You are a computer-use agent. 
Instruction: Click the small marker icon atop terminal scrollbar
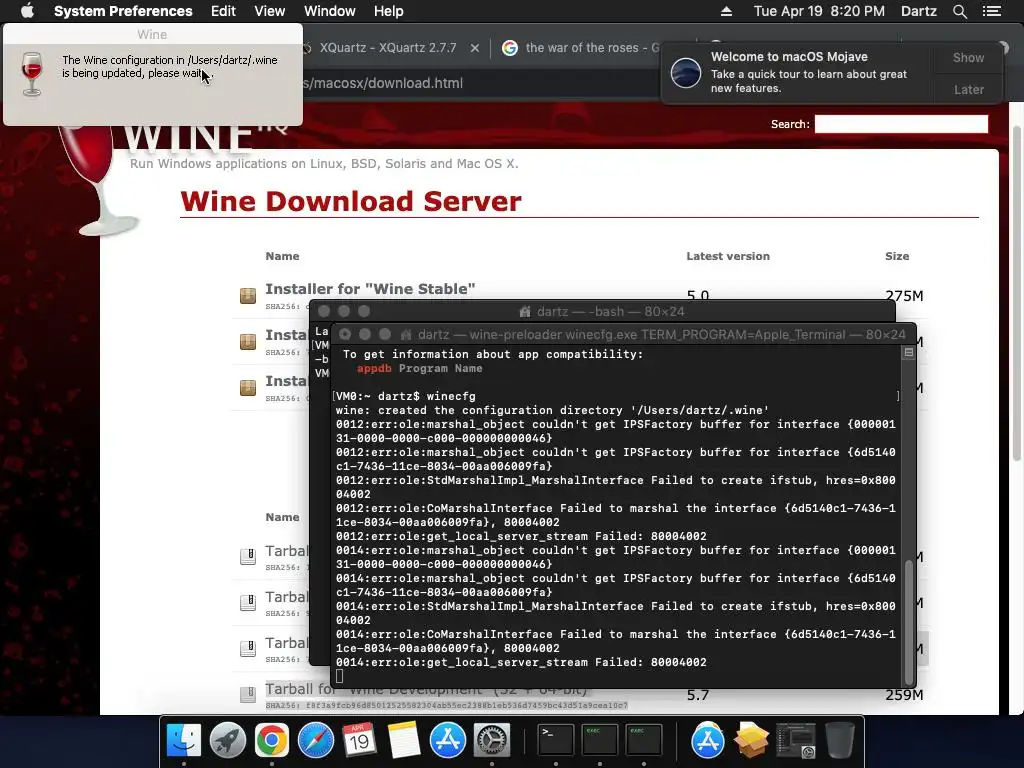(908, 353)
